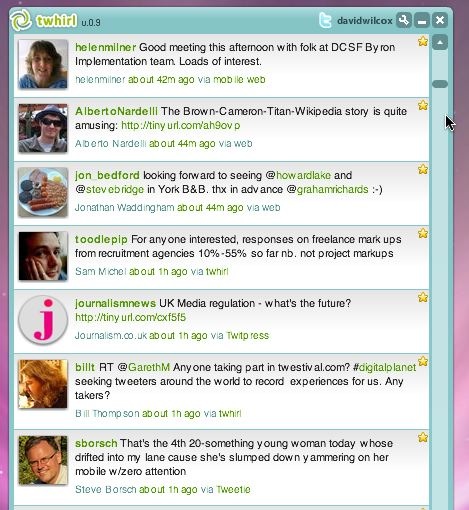Screen dimensions: 469x510
Task: Favorite helenmilner's tweet with the star
Action: 423,41
